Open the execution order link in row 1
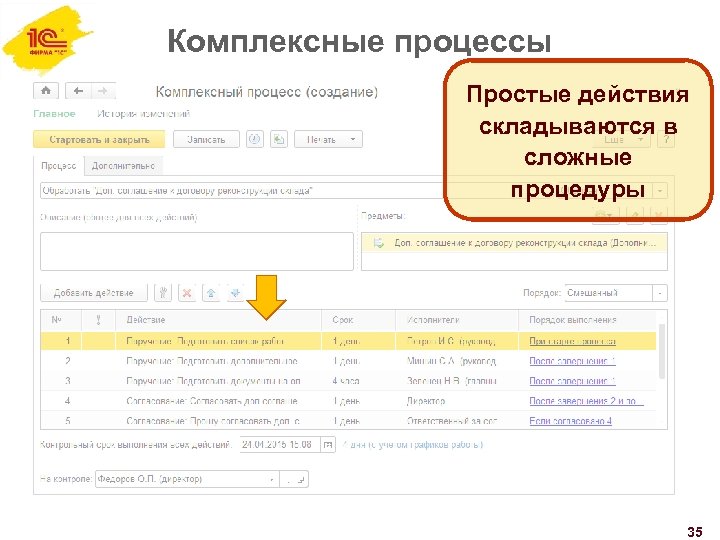 click(x=572, y=341)
